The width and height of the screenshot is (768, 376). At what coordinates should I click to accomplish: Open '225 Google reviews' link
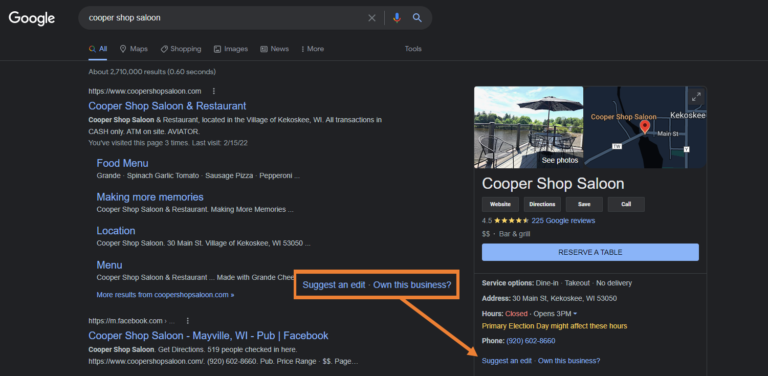tap(563, 221)
